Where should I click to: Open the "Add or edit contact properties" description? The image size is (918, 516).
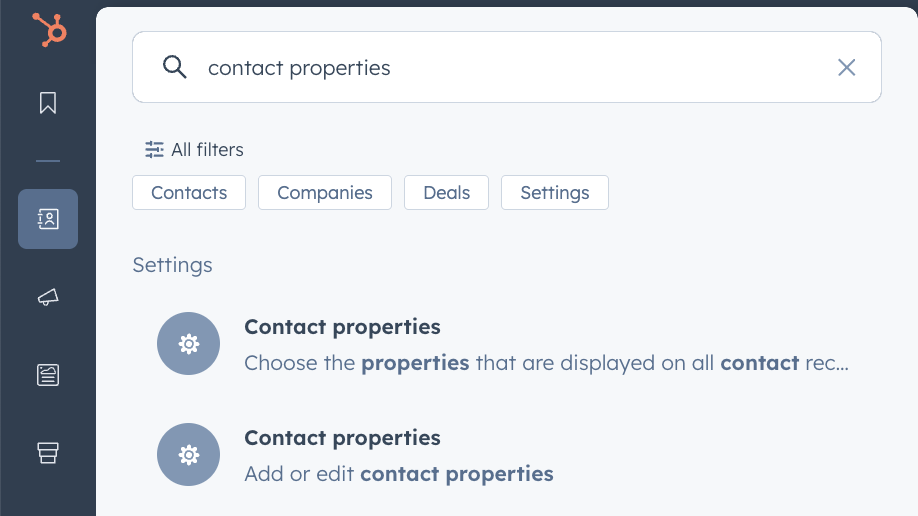398,474
